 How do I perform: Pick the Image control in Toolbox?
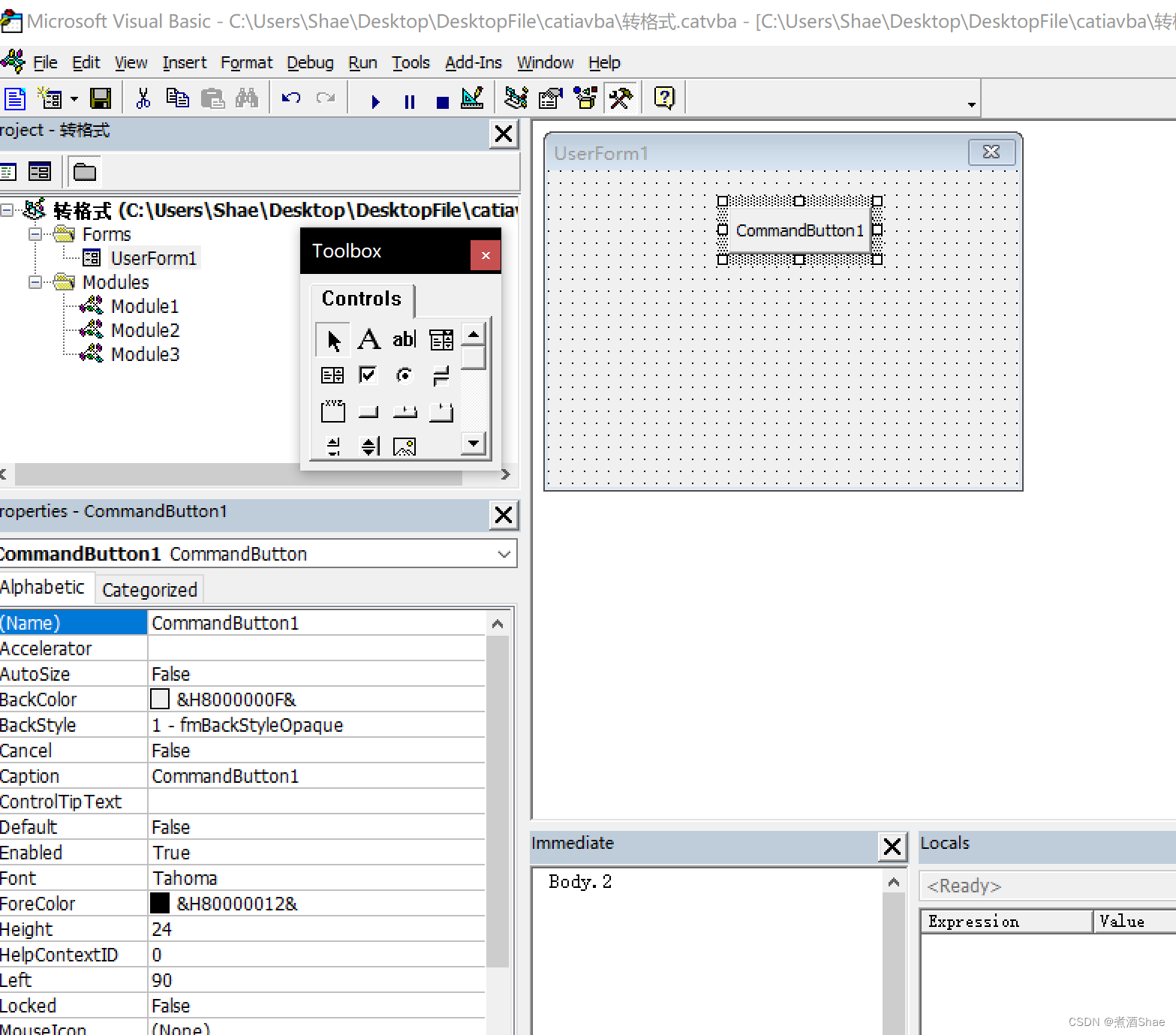(x=405, y=447)
